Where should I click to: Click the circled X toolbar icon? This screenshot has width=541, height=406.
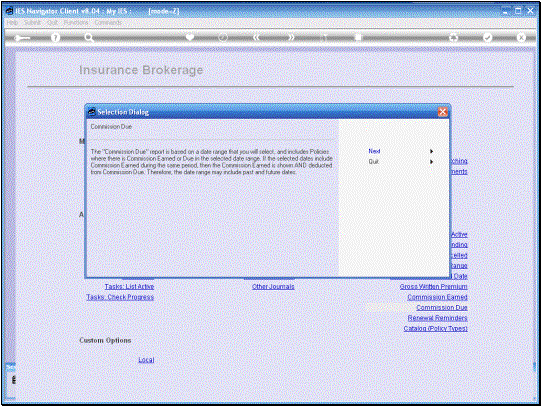pos(521,37)
